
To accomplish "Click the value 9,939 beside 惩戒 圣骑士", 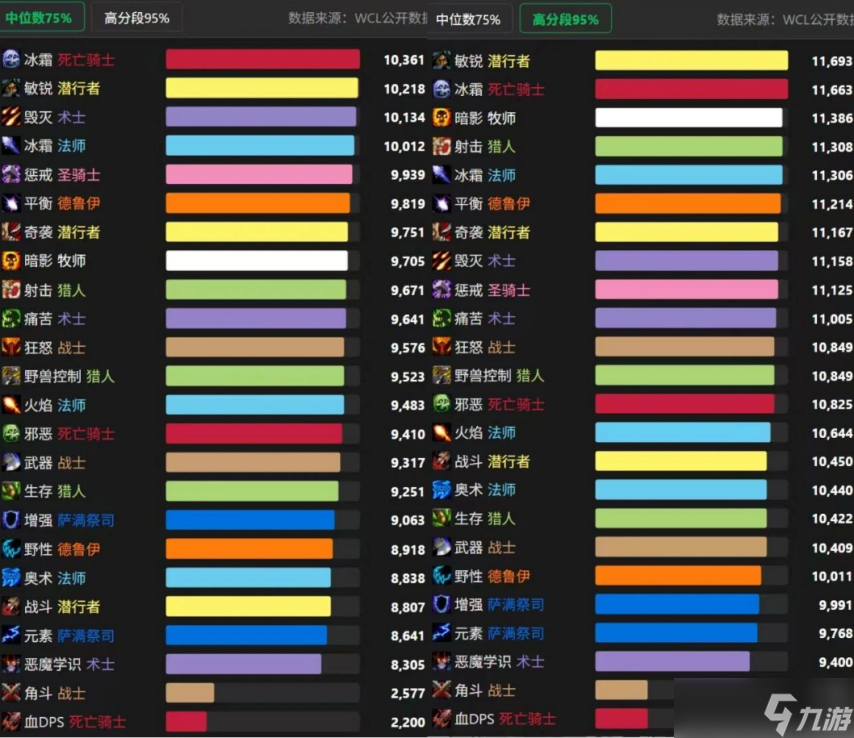I will 407,175.
